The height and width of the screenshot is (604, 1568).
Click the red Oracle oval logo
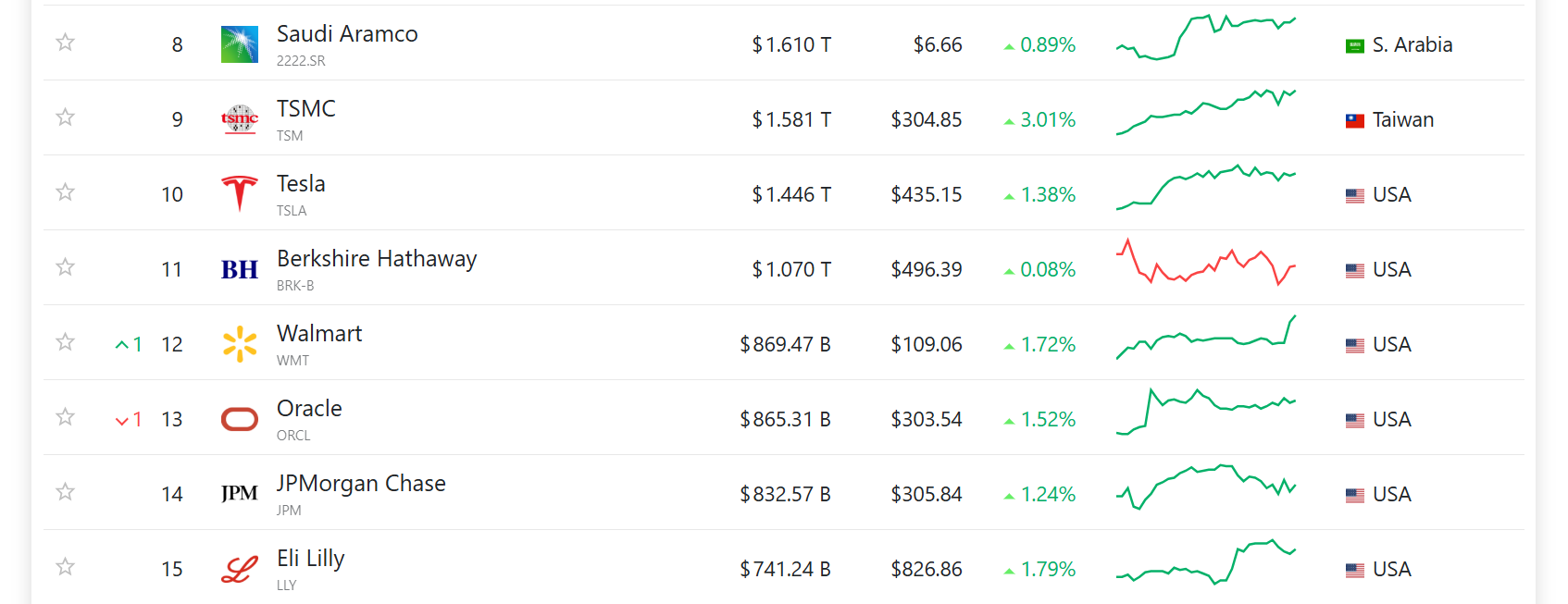click(x=240, y=419)
